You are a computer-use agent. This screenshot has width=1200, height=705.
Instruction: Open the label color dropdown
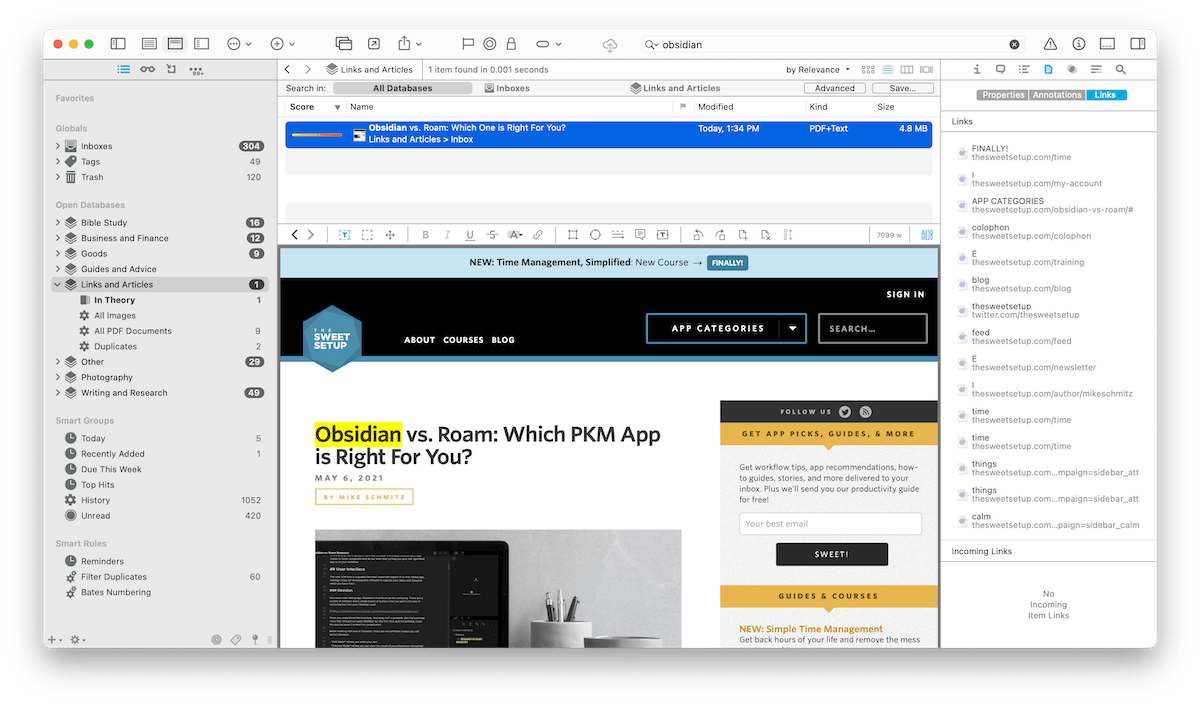[x=548, y=44]
